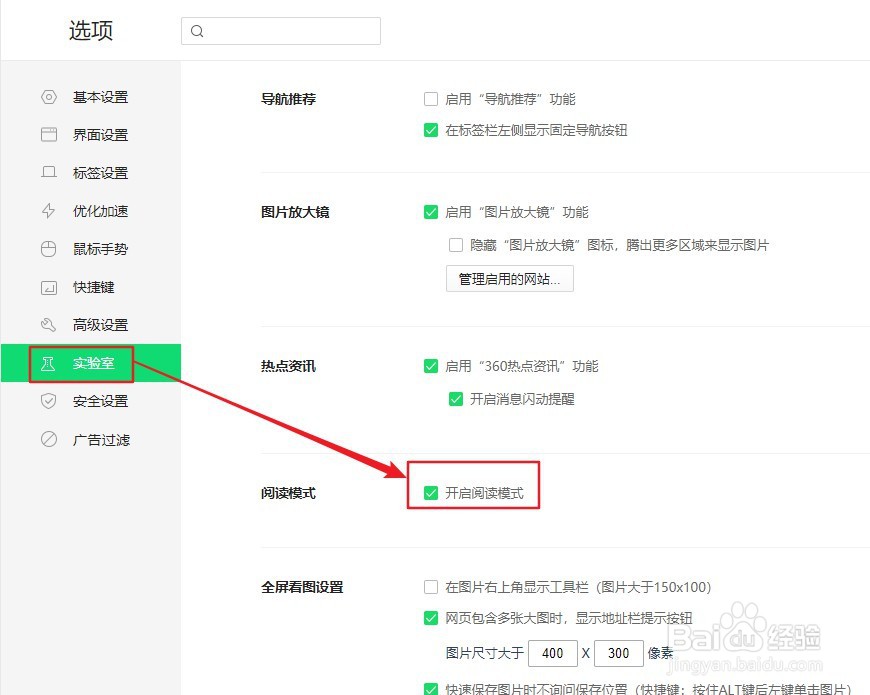Click the 鼠标手势 sidebar icon
The image size is (870, 695).
pyautogui.click(x=48, y=249)
